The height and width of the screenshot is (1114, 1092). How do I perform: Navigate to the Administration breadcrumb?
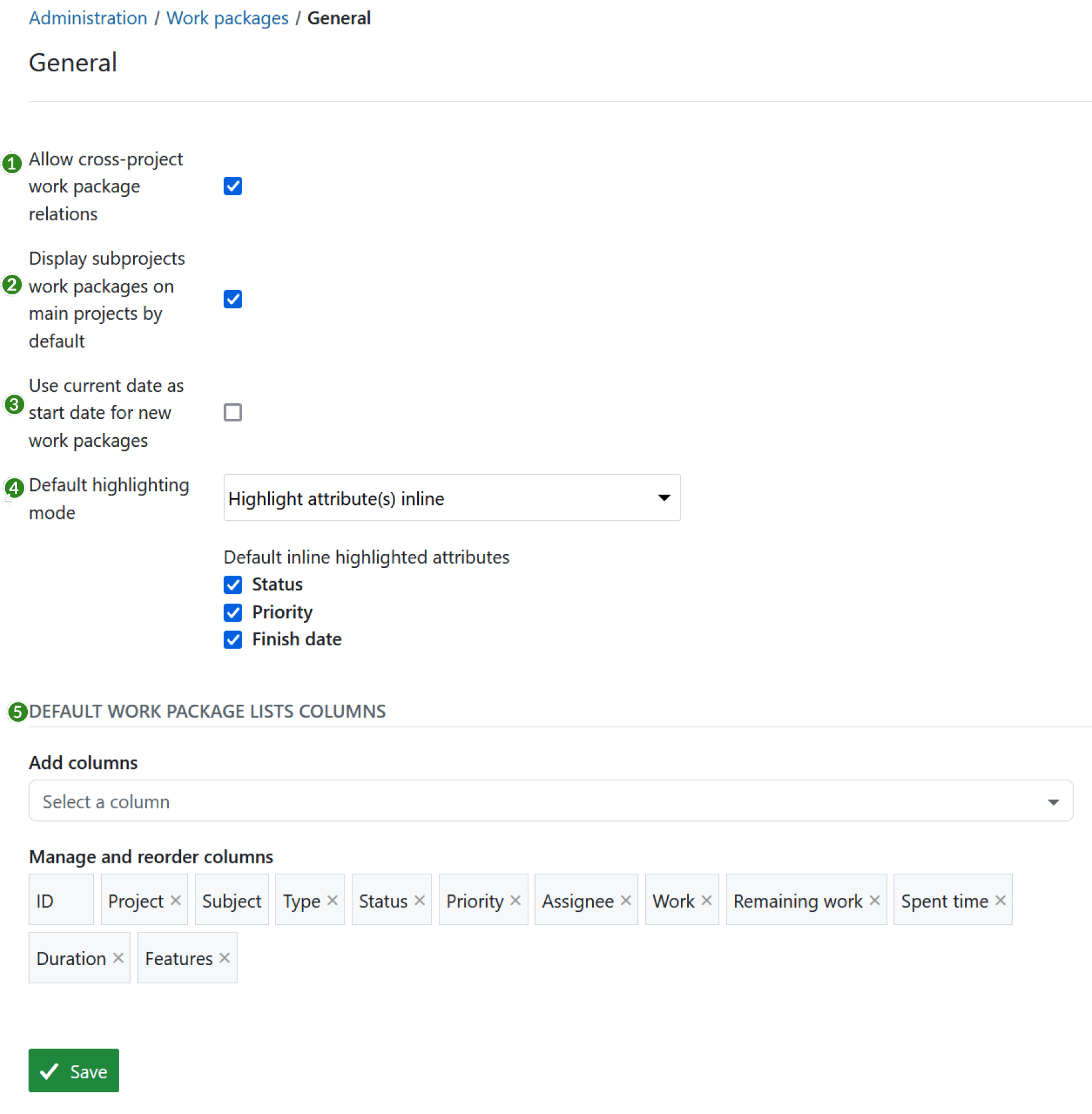pyautogui.click(x=88, y=18)
